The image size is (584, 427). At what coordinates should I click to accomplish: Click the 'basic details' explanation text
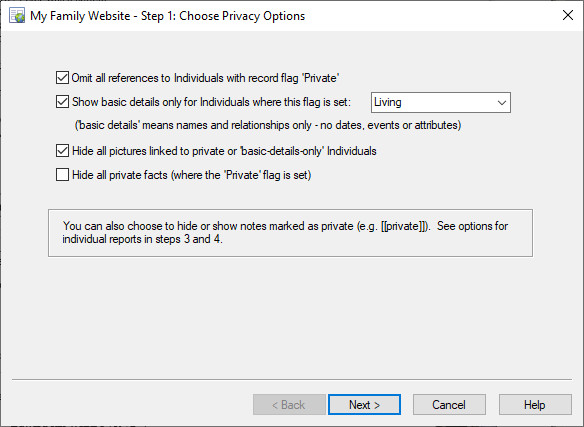268,125
